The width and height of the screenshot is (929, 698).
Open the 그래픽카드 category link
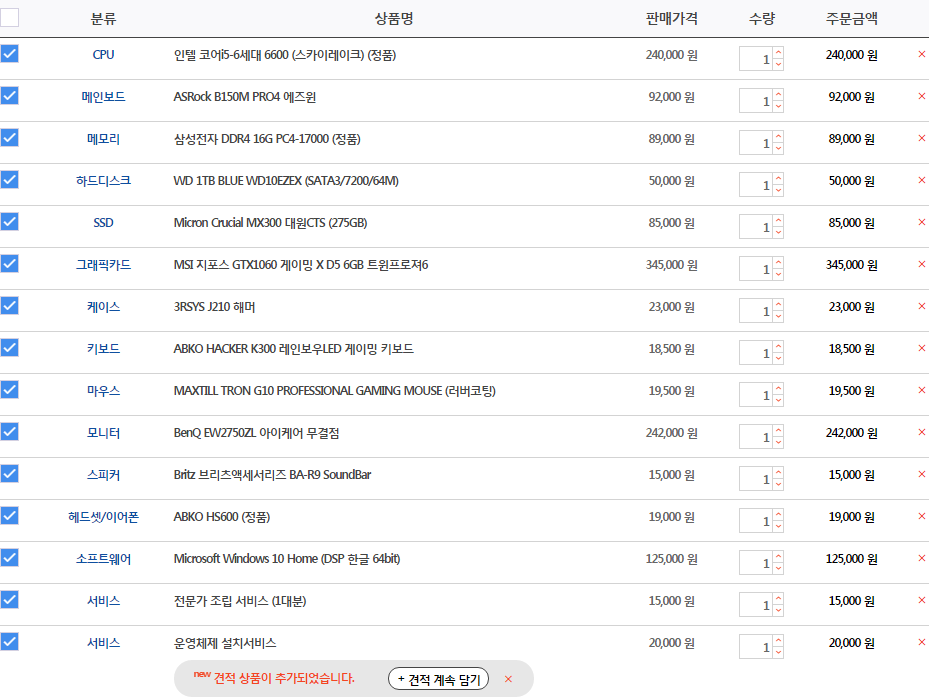[x=103, y=265]
